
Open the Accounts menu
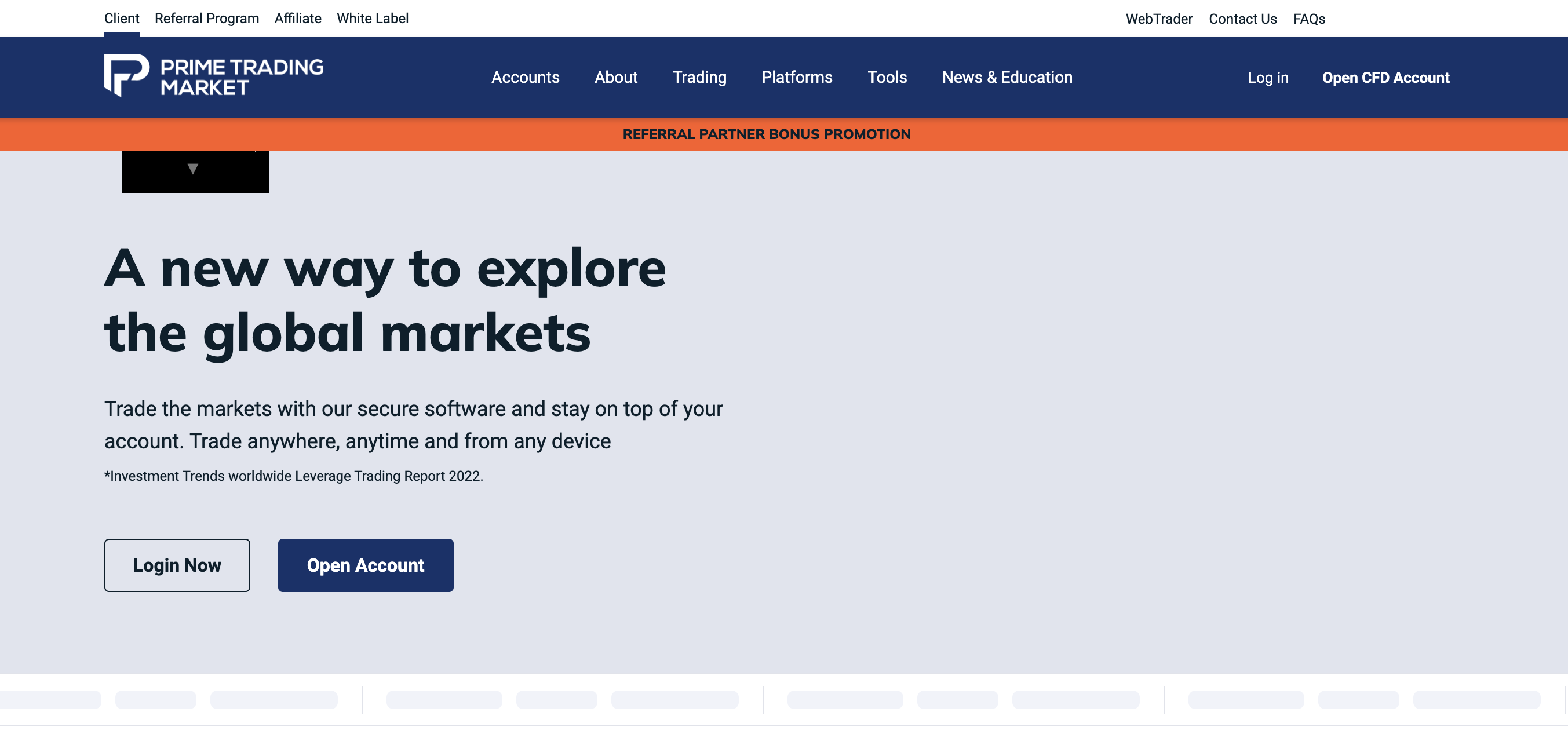[526, 77]
